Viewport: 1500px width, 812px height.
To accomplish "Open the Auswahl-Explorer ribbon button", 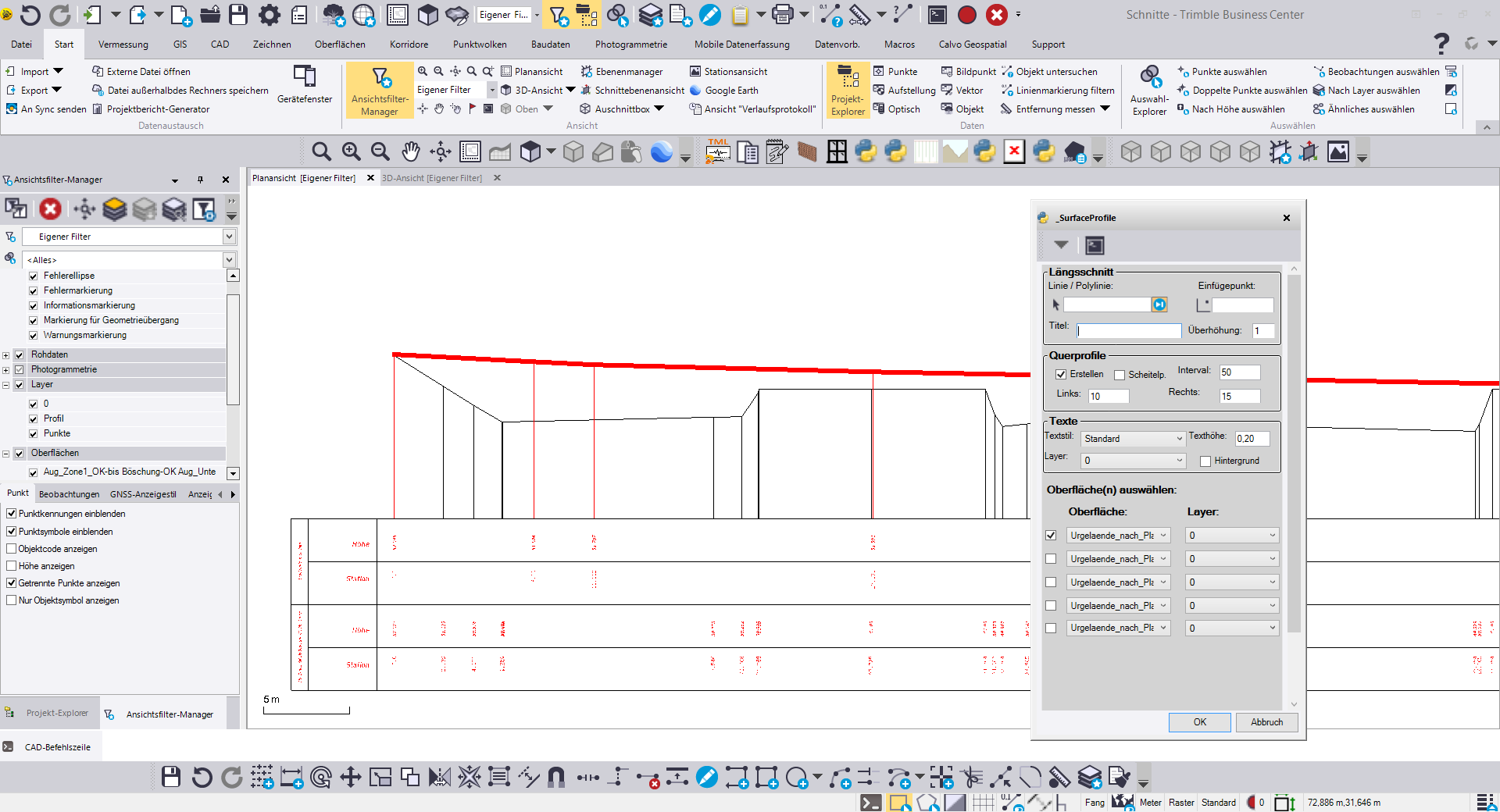I will pyautogui.click(x=1149, y=91).
